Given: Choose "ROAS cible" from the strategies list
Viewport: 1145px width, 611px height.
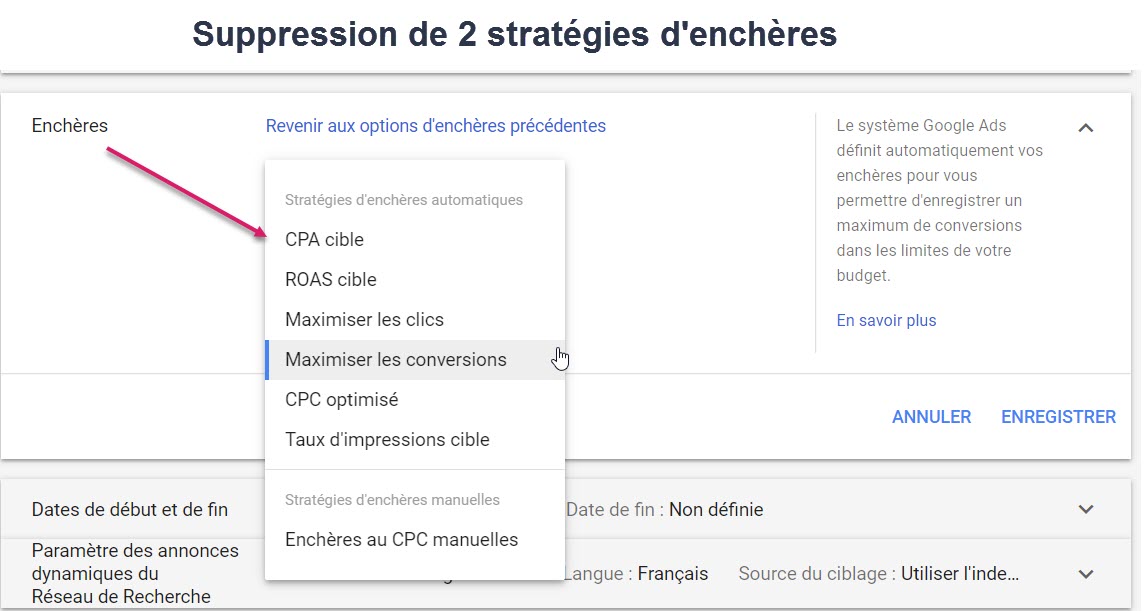Looking at the screenshot, I should 331,279.
